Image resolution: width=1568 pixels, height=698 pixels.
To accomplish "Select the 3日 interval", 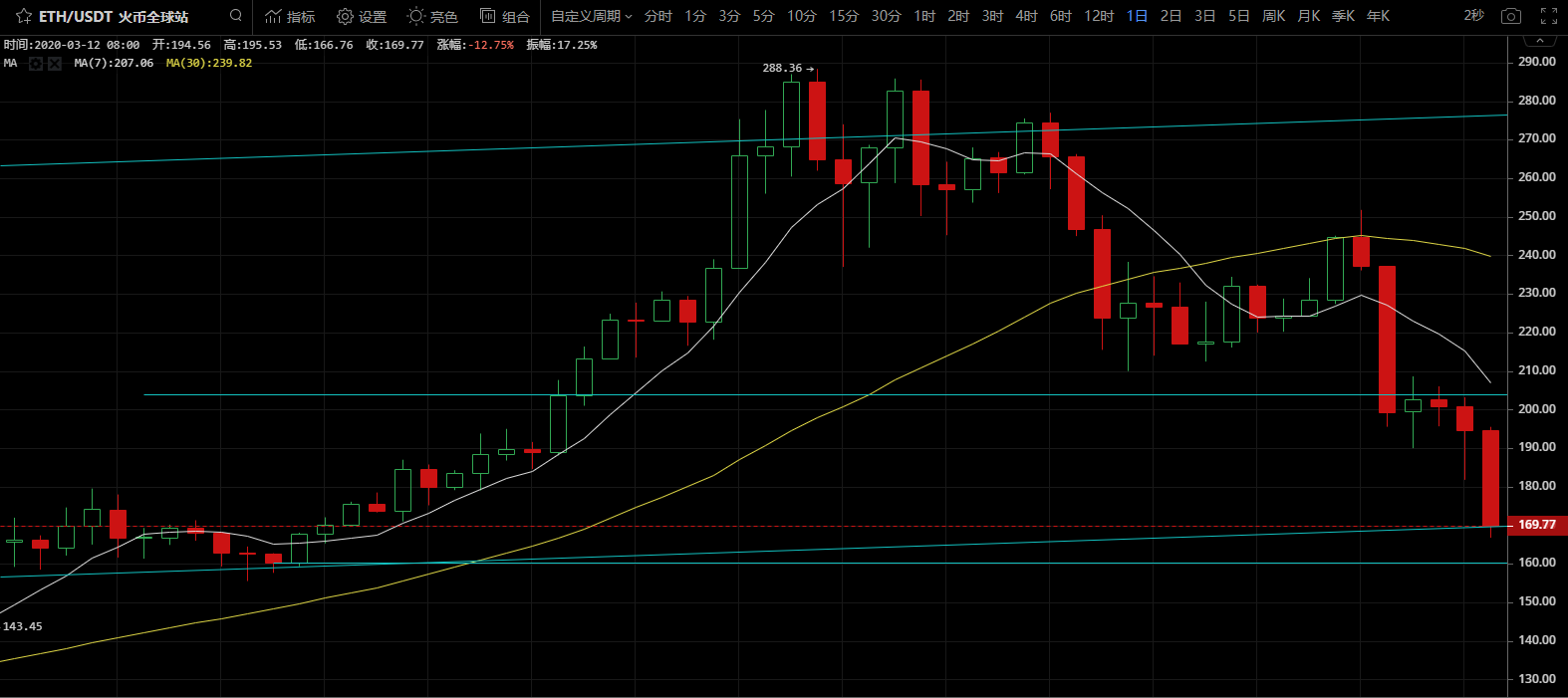I will 1204,16.
